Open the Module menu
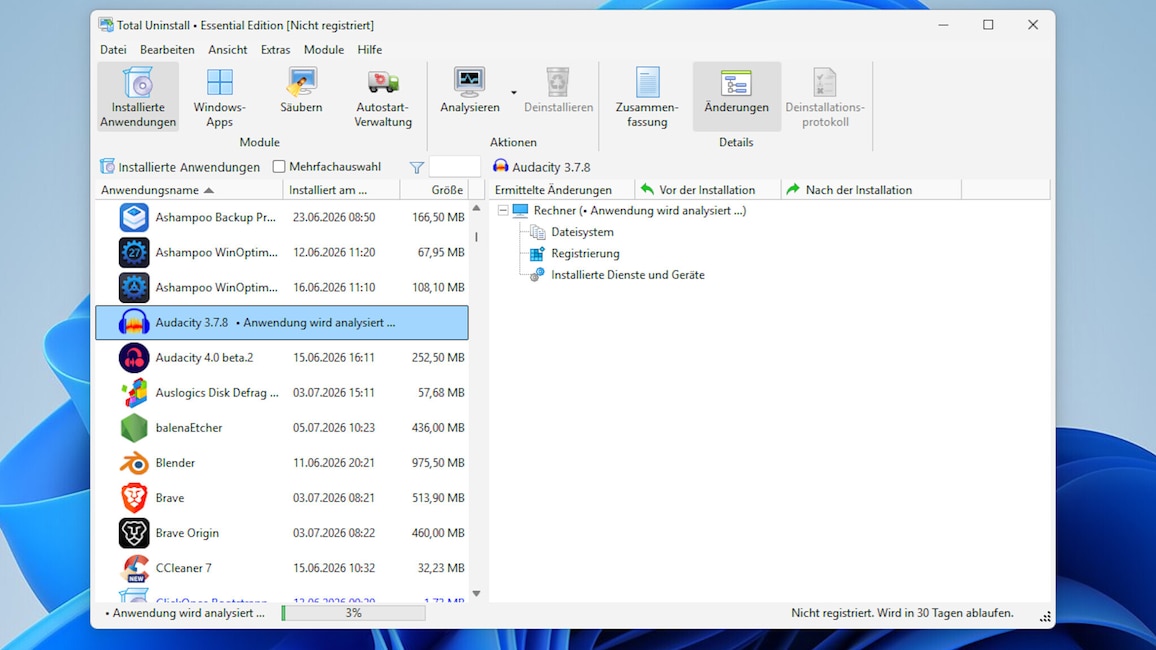 (x=324, y=49)
